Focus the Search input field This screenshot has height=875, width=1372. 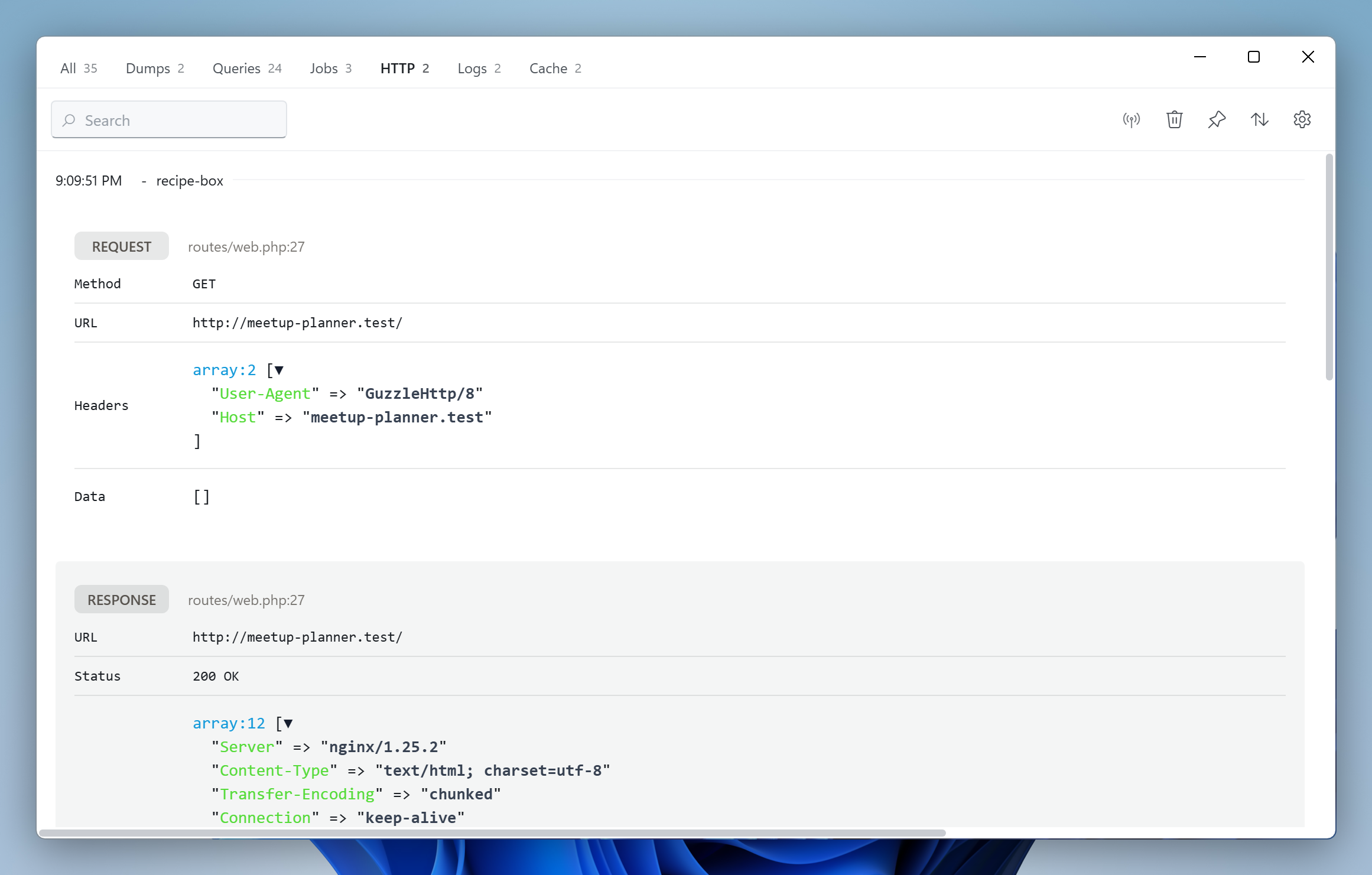[169, 120]
